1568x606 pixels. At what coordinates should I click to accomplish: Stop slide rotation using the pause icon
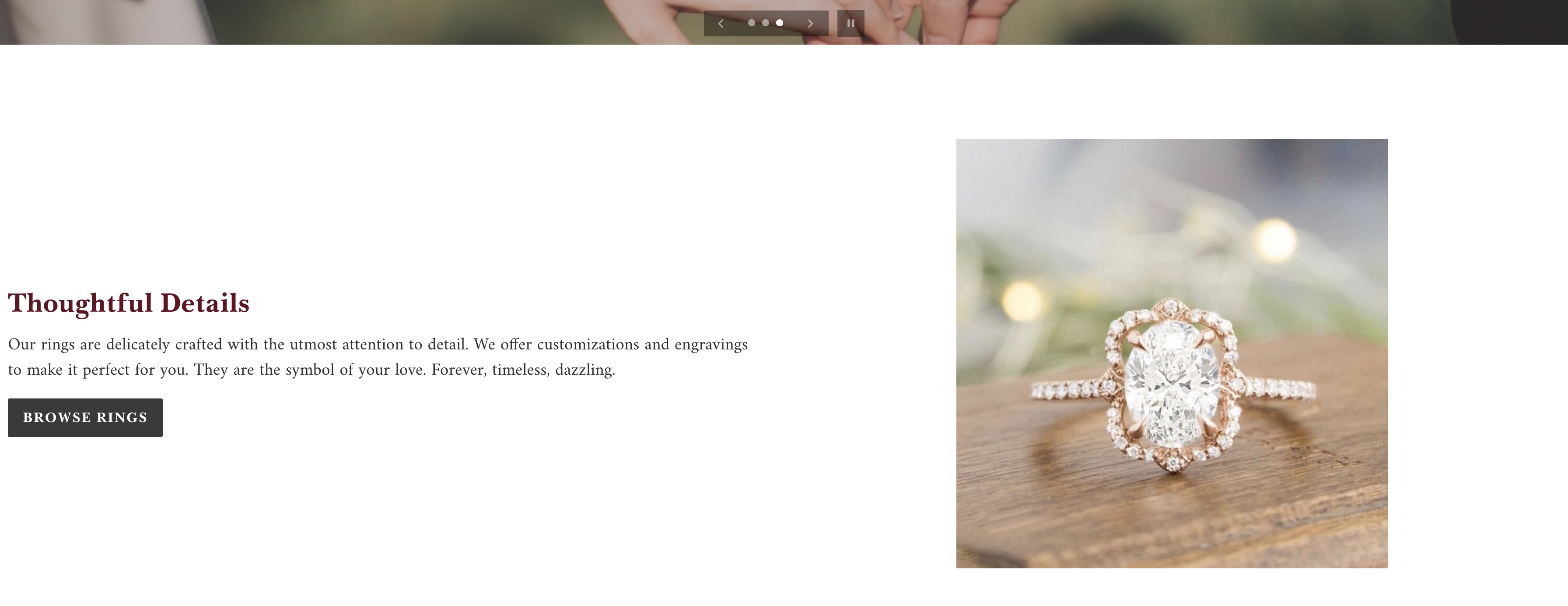coord(850,23)
